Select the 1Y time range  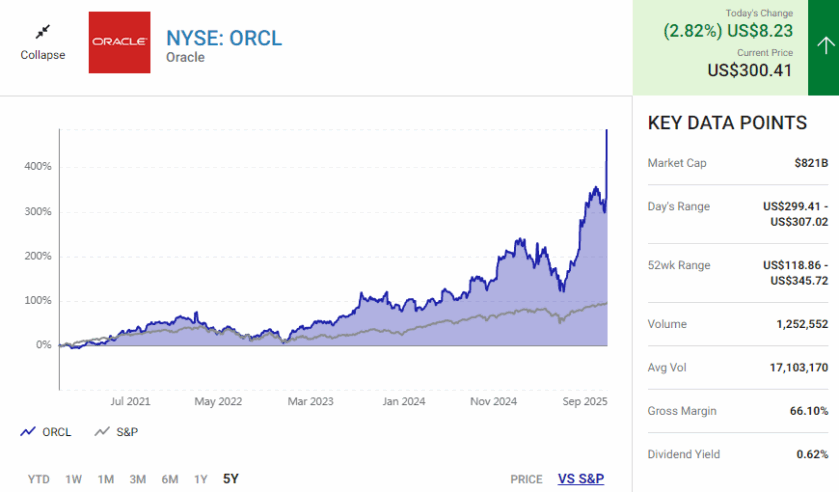pyautogui.click(x=201, y=479)
